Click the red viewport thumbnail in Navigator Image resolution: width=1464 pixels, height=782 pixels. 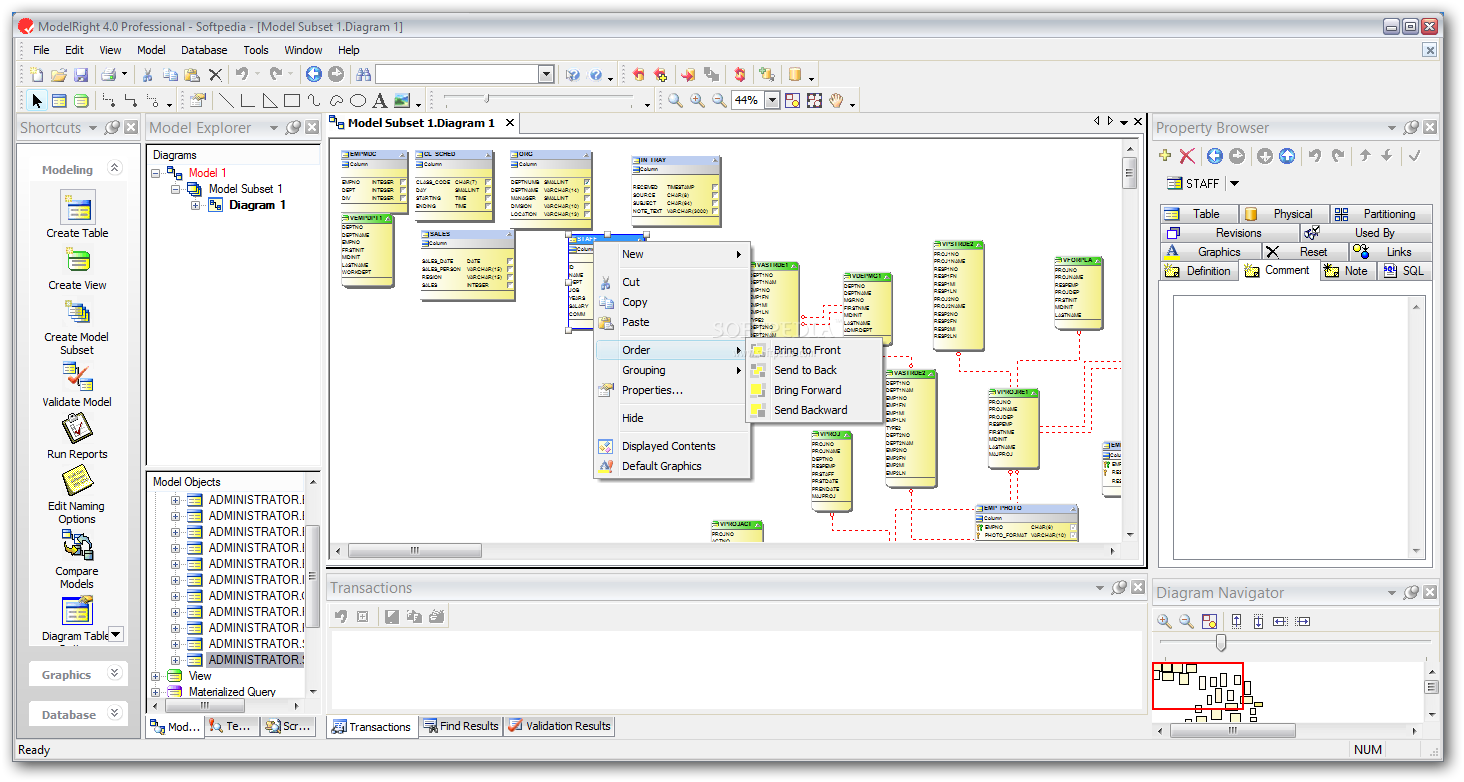click(1198, 686)
